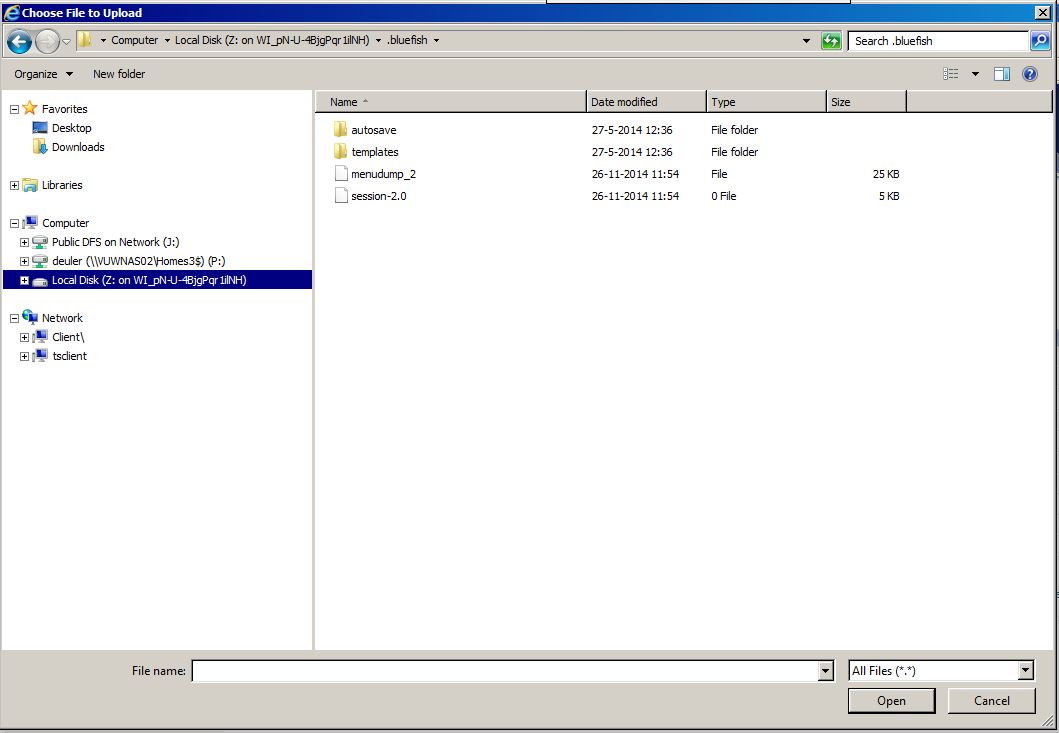Open the File name history dropdown arrow
Viewport: 1059px width, 733px height.
825,671
